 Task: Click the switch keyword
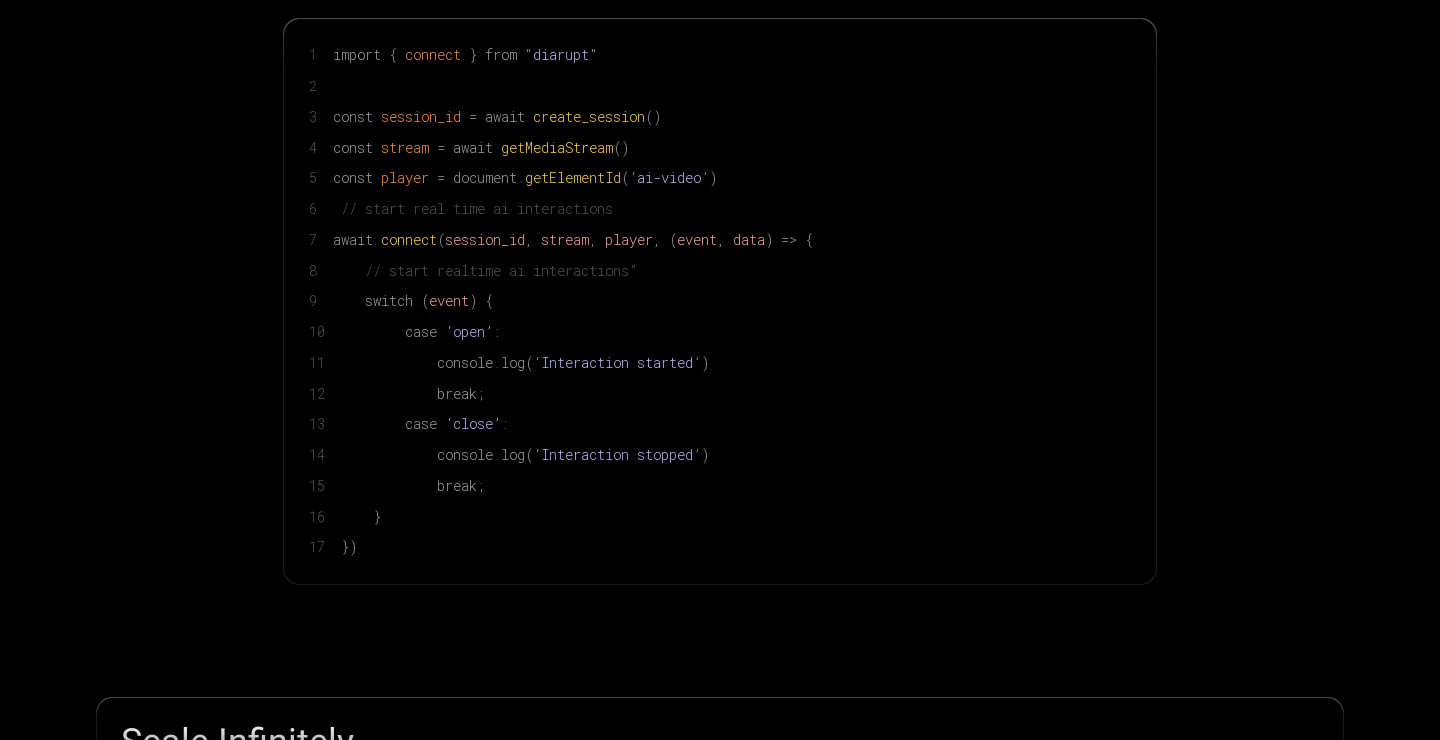click(389, 301)
